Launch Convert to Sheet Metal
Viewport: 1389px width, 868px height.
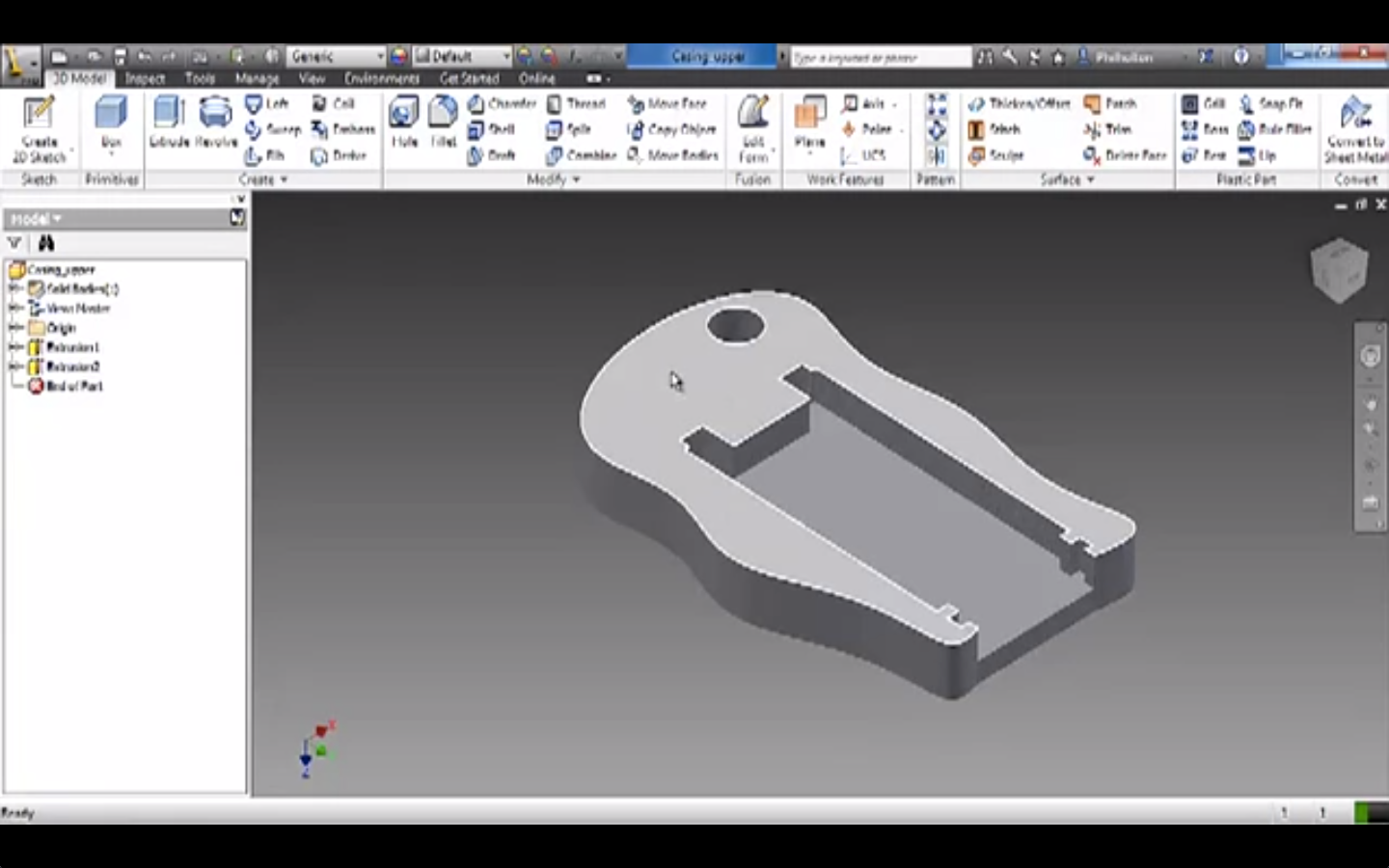[x=1356, y=125]
